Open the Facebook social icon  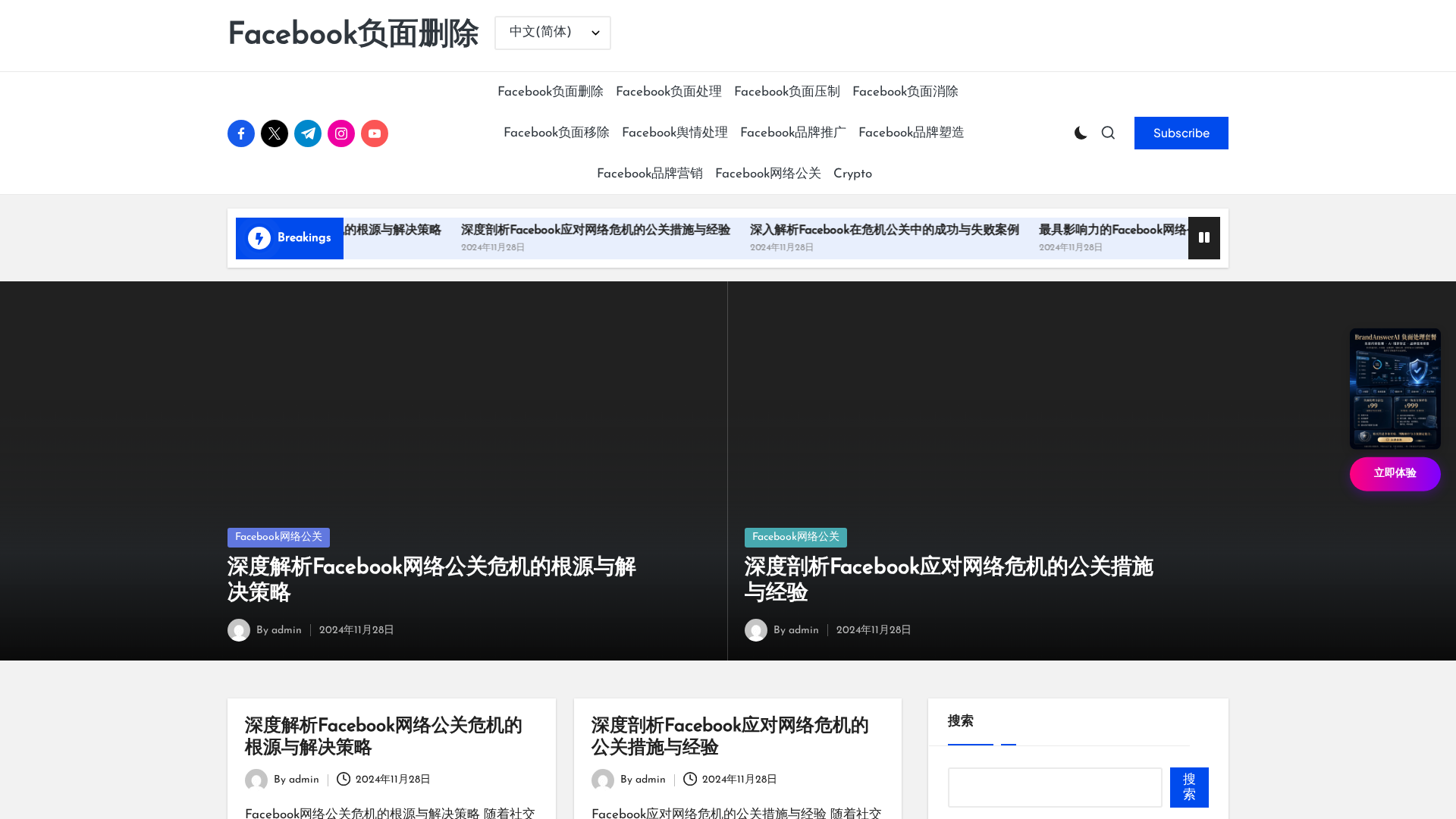click(241, 133)
